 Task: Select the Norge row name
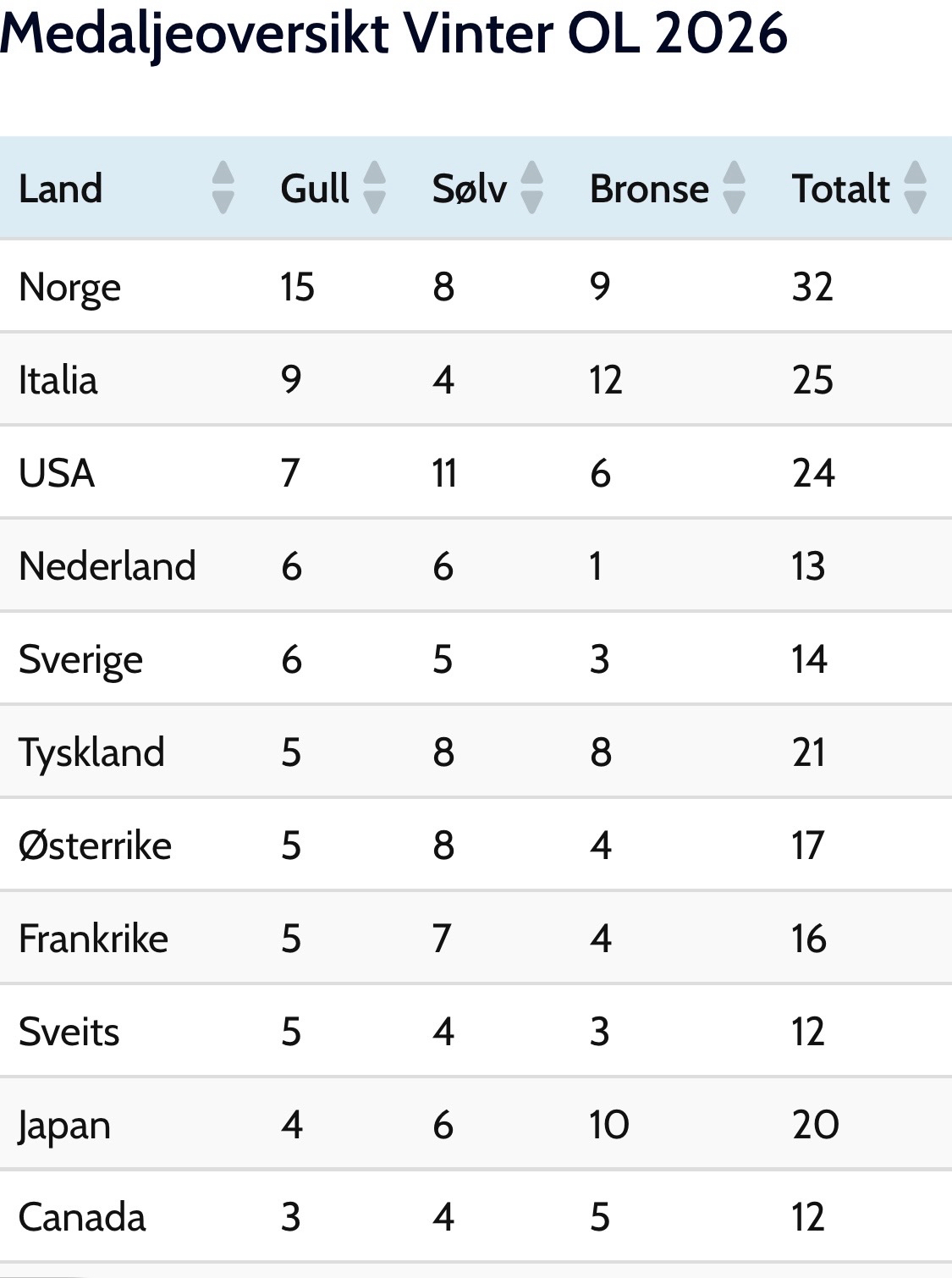[69, 287]
